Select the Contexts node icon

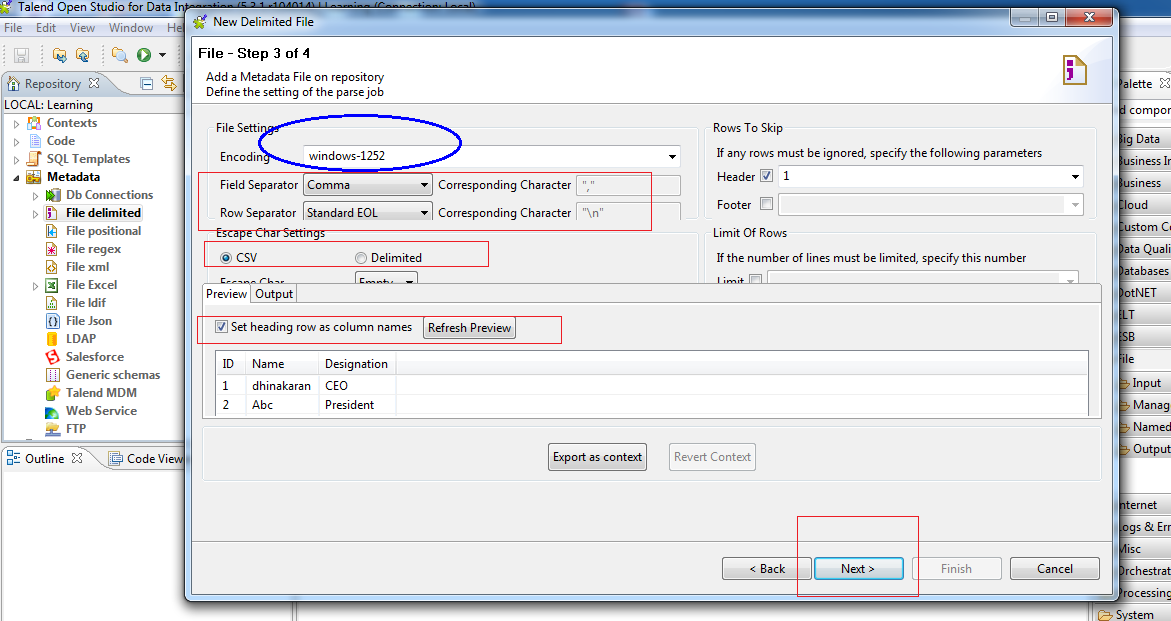point(34,123)
